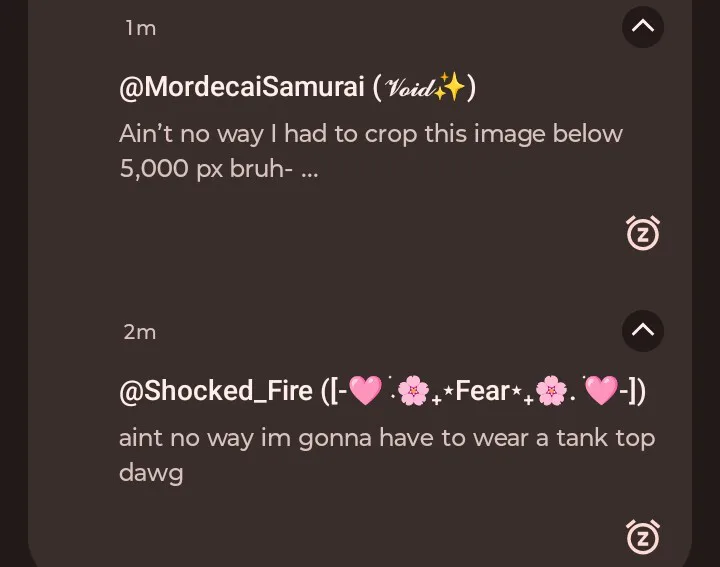Click the sparkles emoji after Void

(x=451, y=88)
